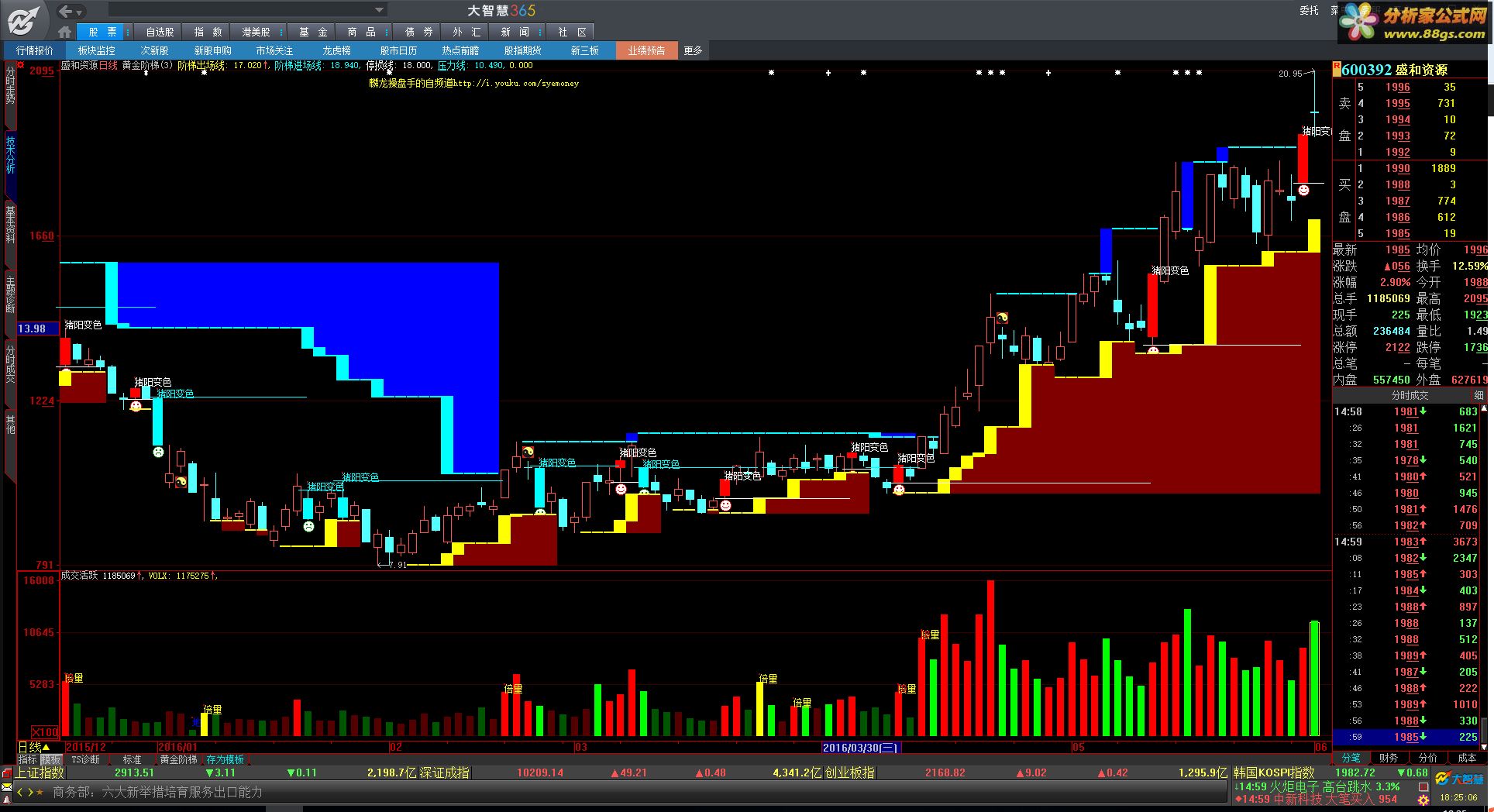1494x812 pixels.
Task: Click the 细 detail button
Action: [x=1479, y=396]
